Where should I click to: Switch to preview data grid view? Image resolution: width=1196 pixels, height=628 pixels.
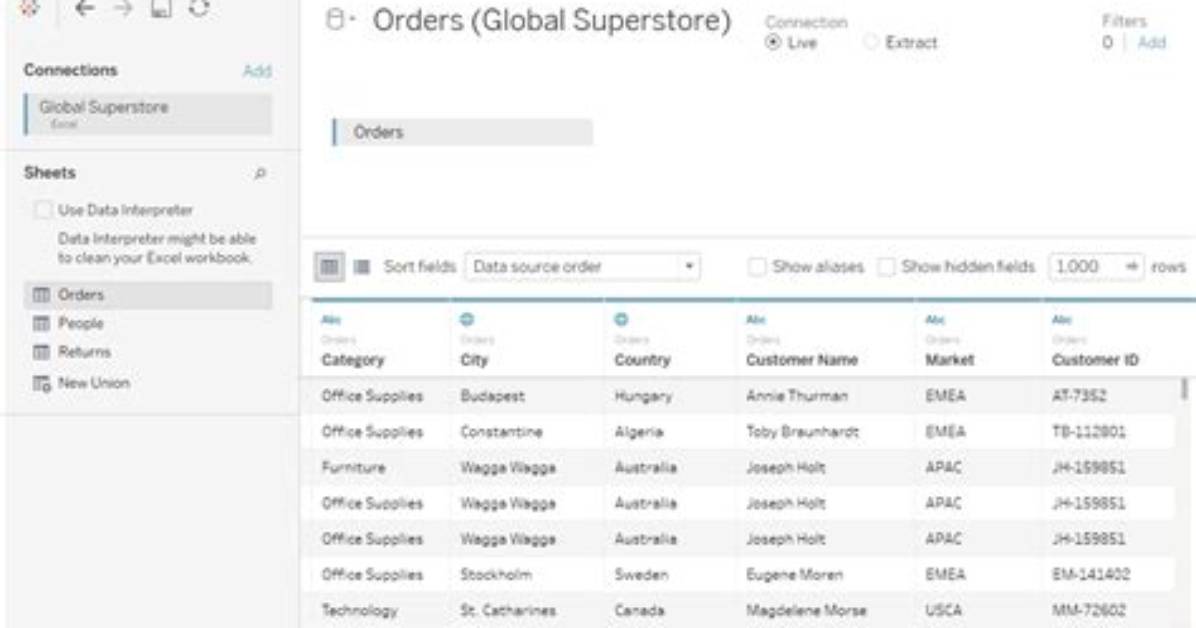click(x=330, y=267)
